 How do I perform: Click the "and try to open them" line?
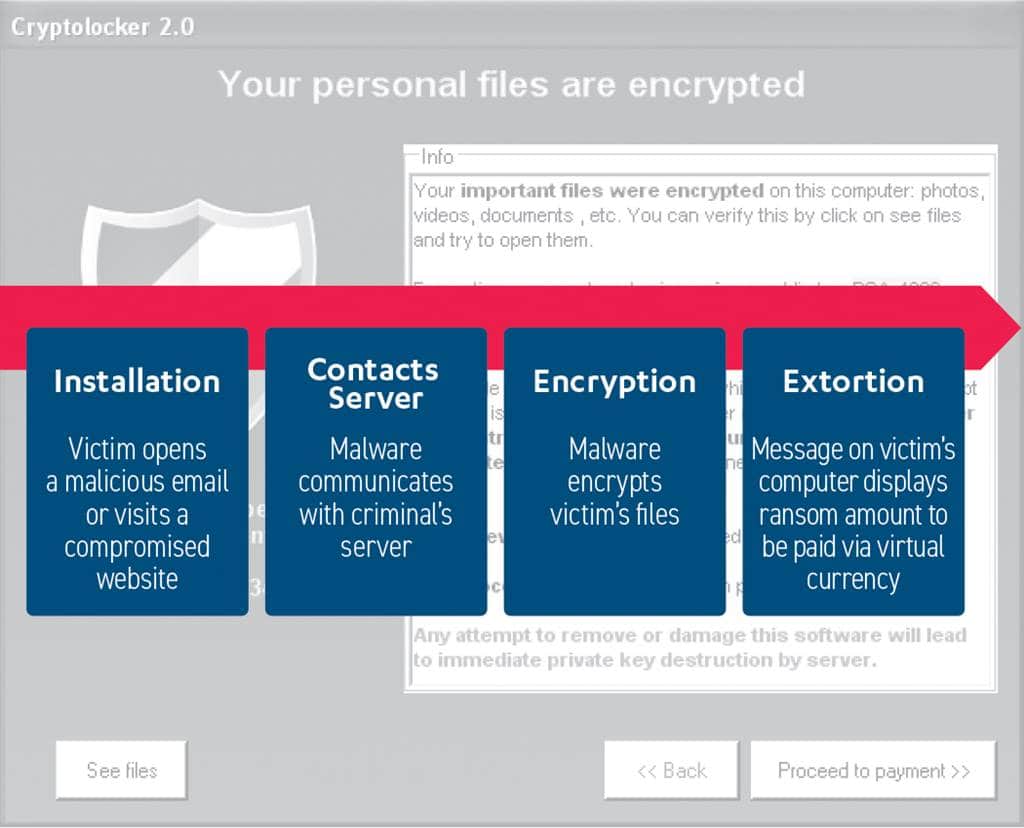coord(505,240)
